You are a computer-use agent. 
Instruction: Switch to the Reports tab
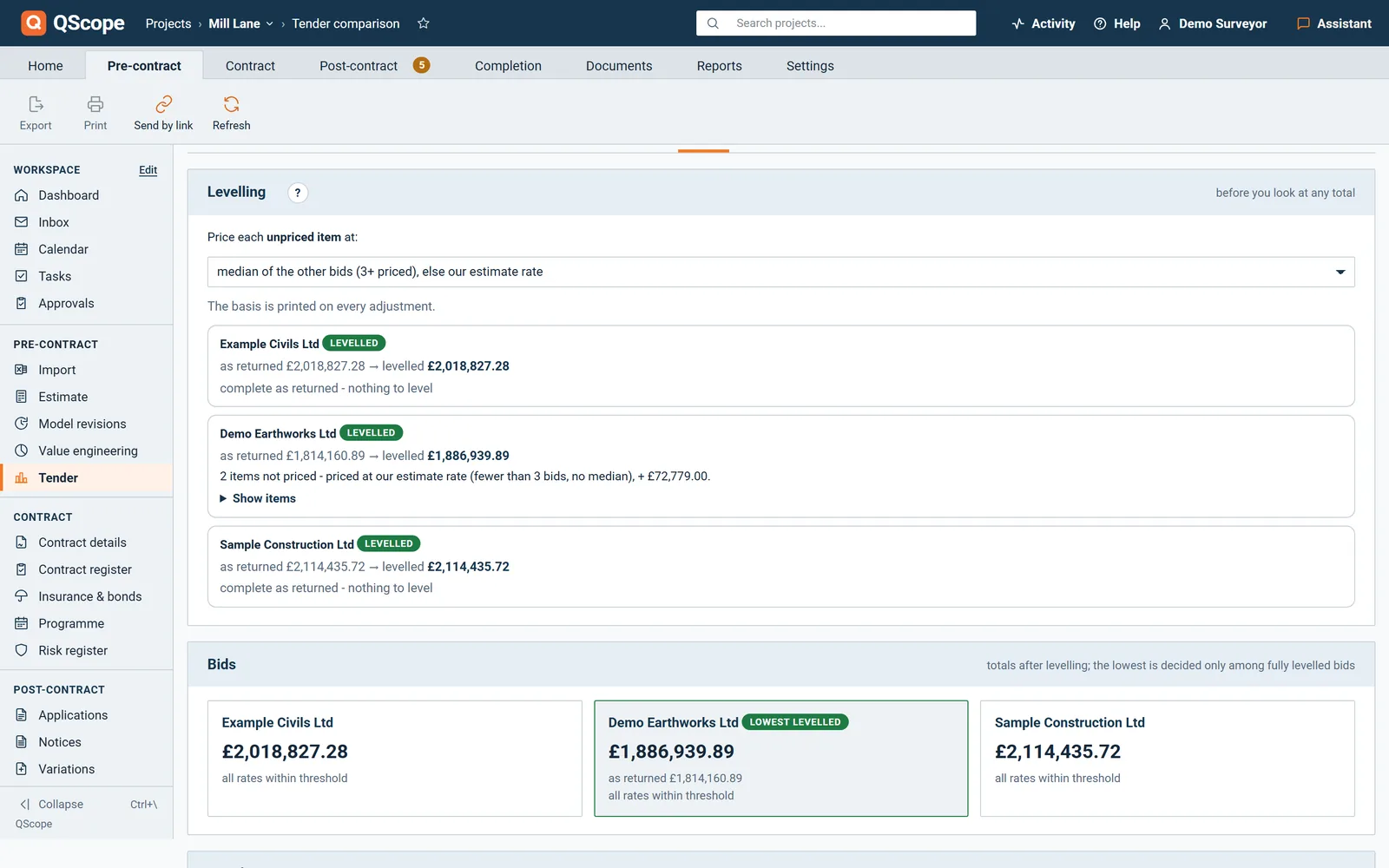[719, 66]
